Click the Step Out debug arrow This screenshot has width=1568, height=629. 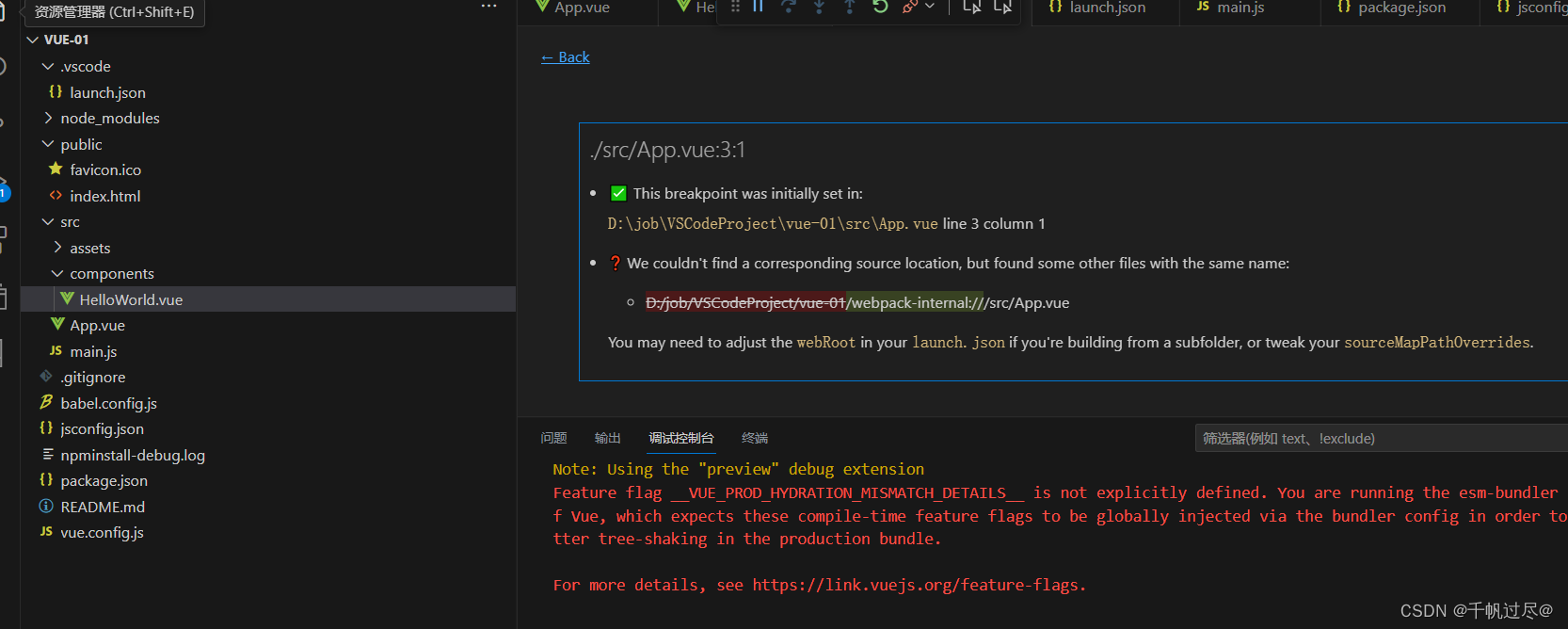tap(849, 7)
